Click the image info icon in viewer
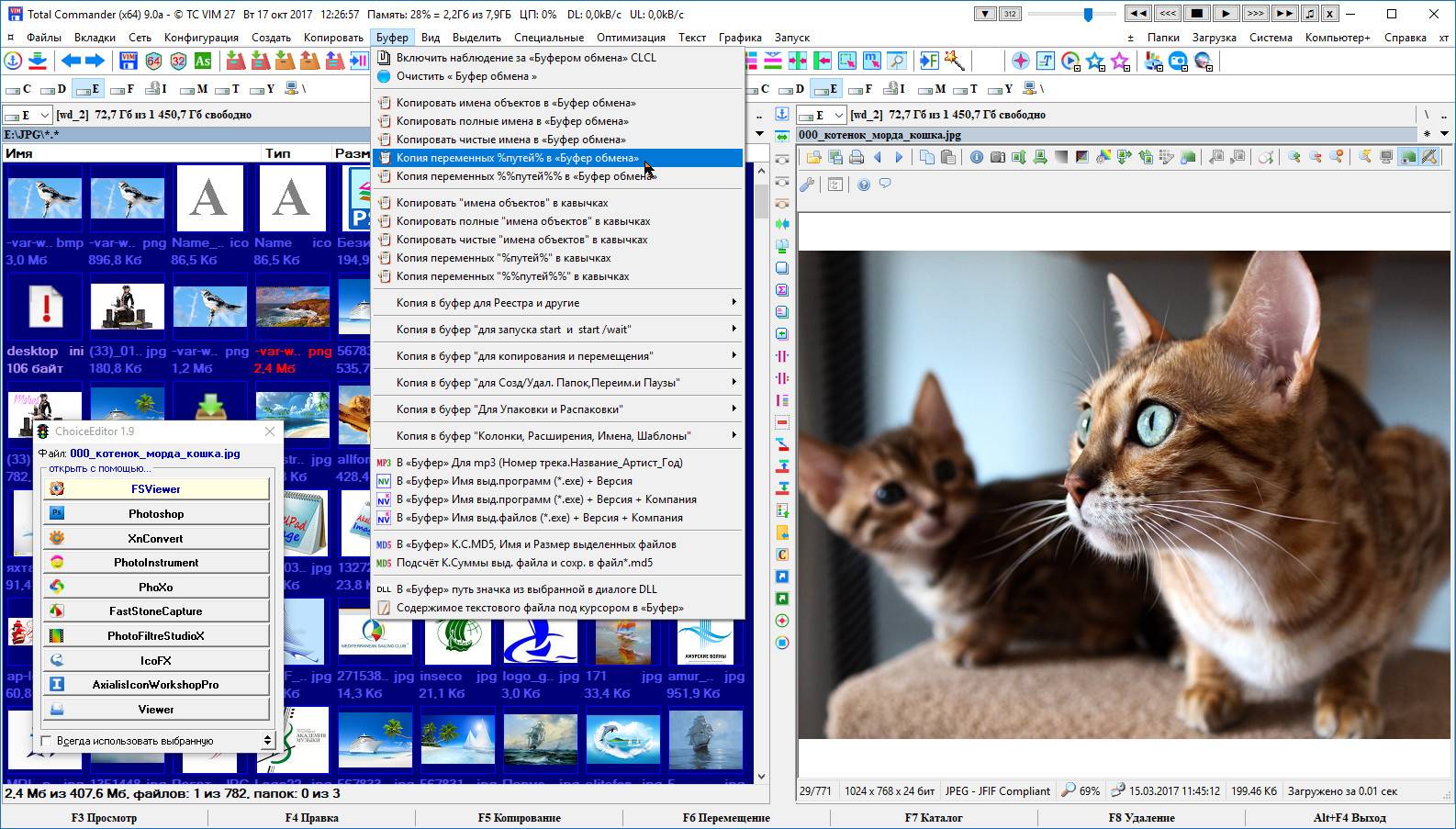 (976, 157)
